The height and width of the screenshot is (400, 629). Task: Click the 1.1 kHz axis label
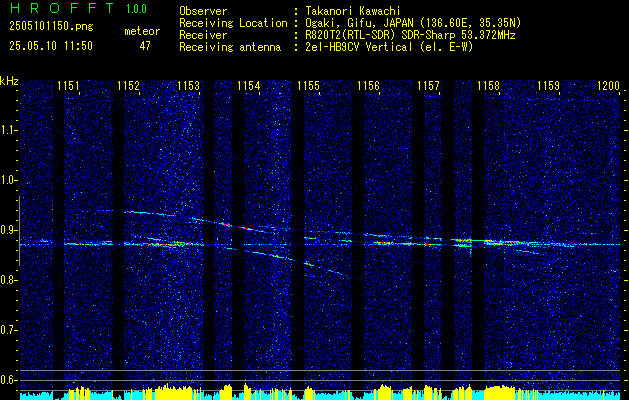coord(8,130)
